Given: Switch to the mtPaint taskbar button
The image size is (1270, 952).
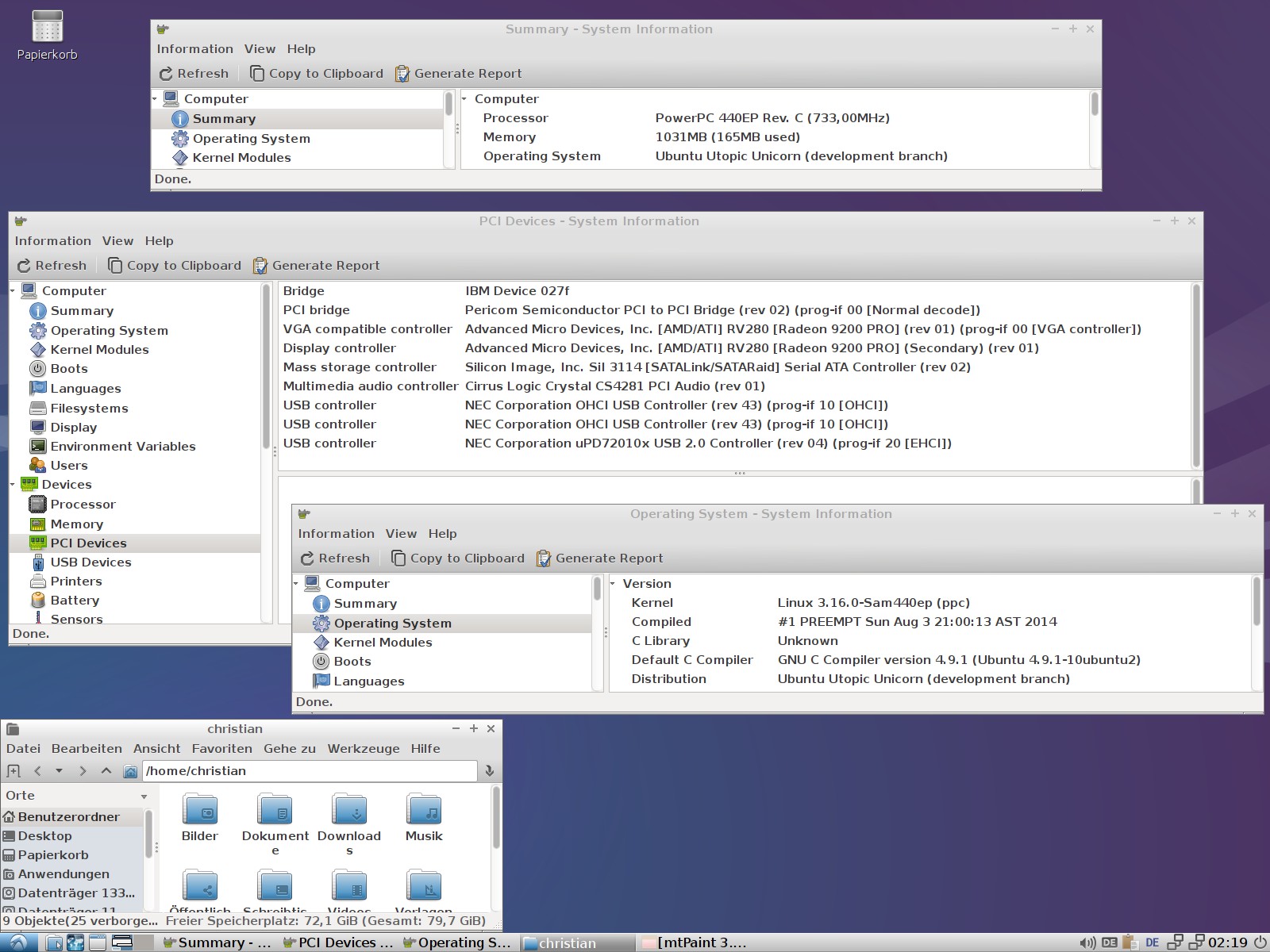Looking at the screenshot, I should click(x=694, y=942).
